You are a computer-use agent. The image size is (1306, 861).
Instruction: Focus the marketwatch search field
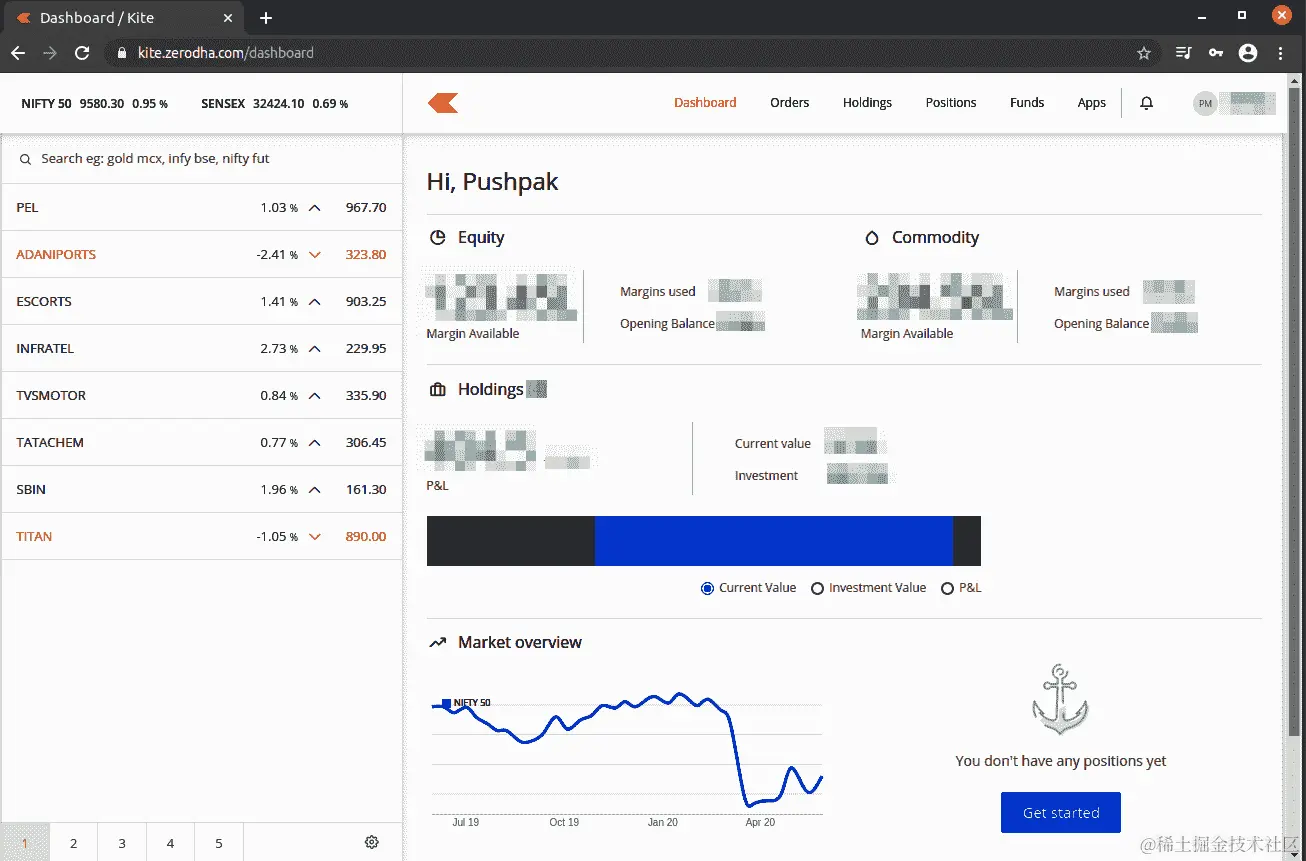tap(202, 159)
